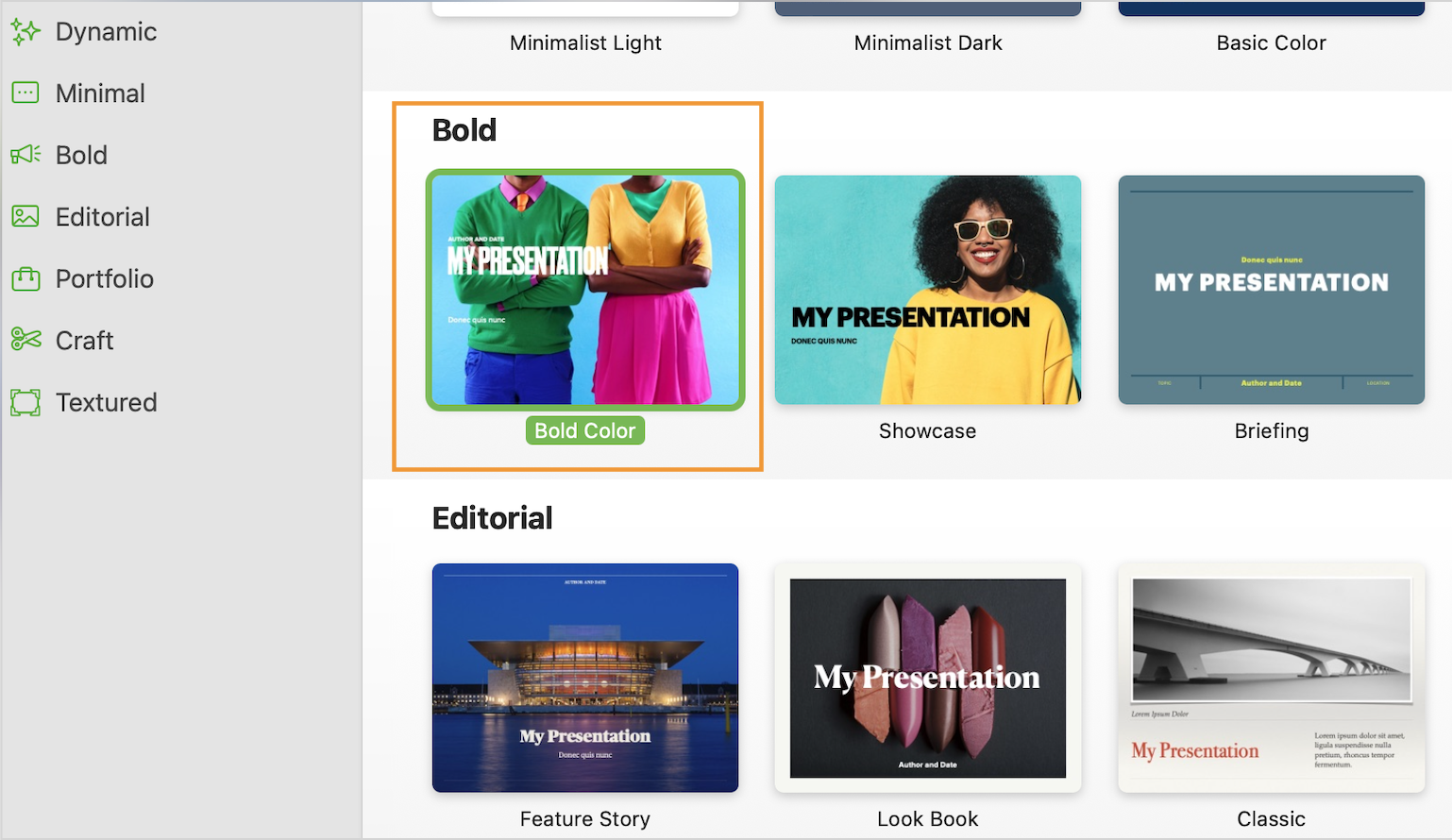Screen dimensions: 1452x840
Task: Click the Dynamic sparkle icon in sidebar
Action: click(25, 31)
